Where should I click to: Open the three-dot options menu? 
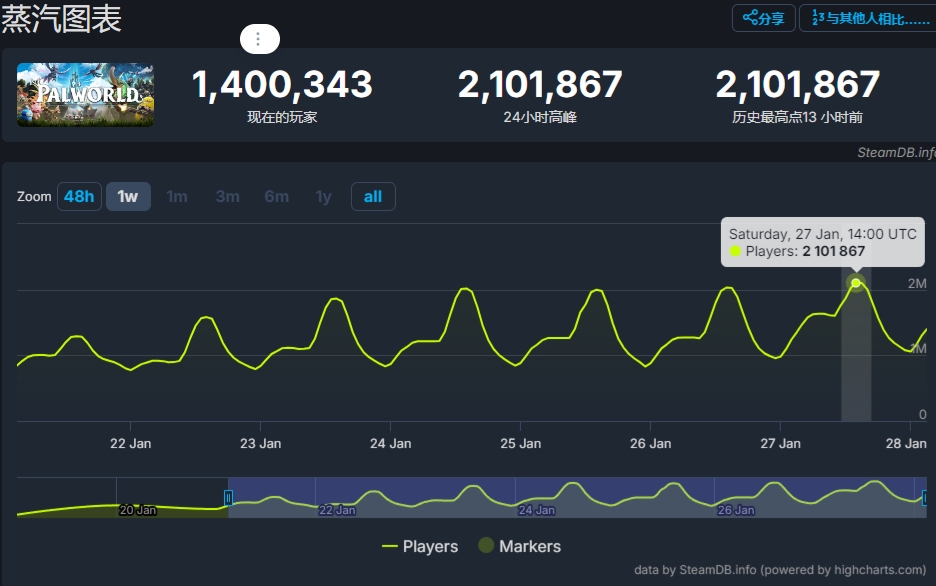259,39
